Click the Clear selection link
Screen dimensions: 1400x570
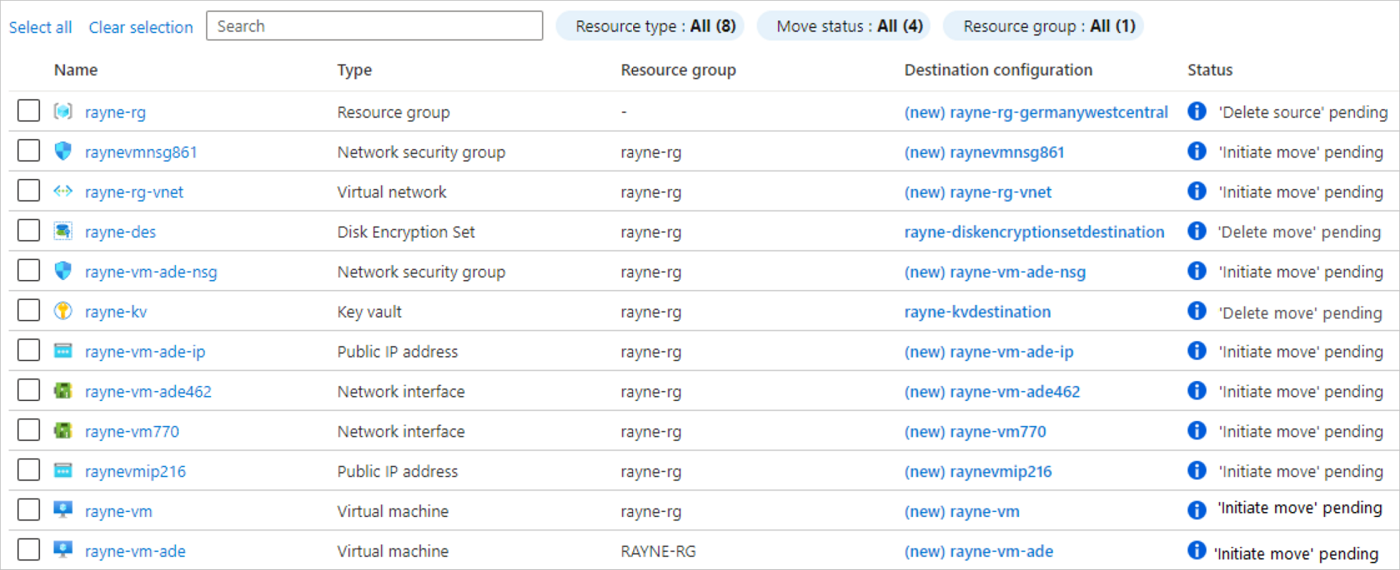click(x=141, y=27)
